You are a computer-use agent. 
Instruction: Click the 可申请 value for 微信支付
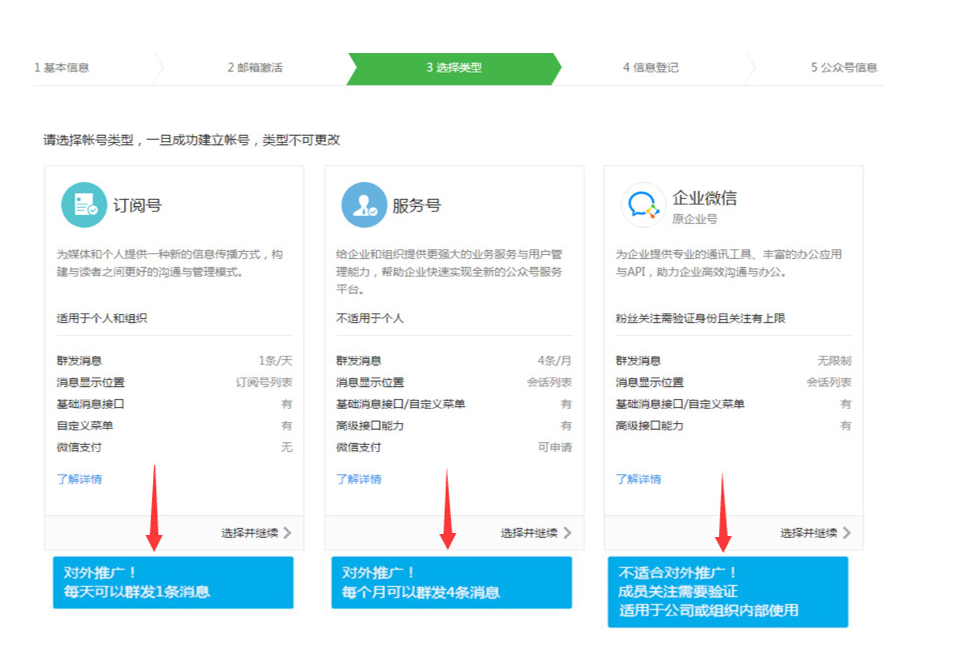coord(555,447)
